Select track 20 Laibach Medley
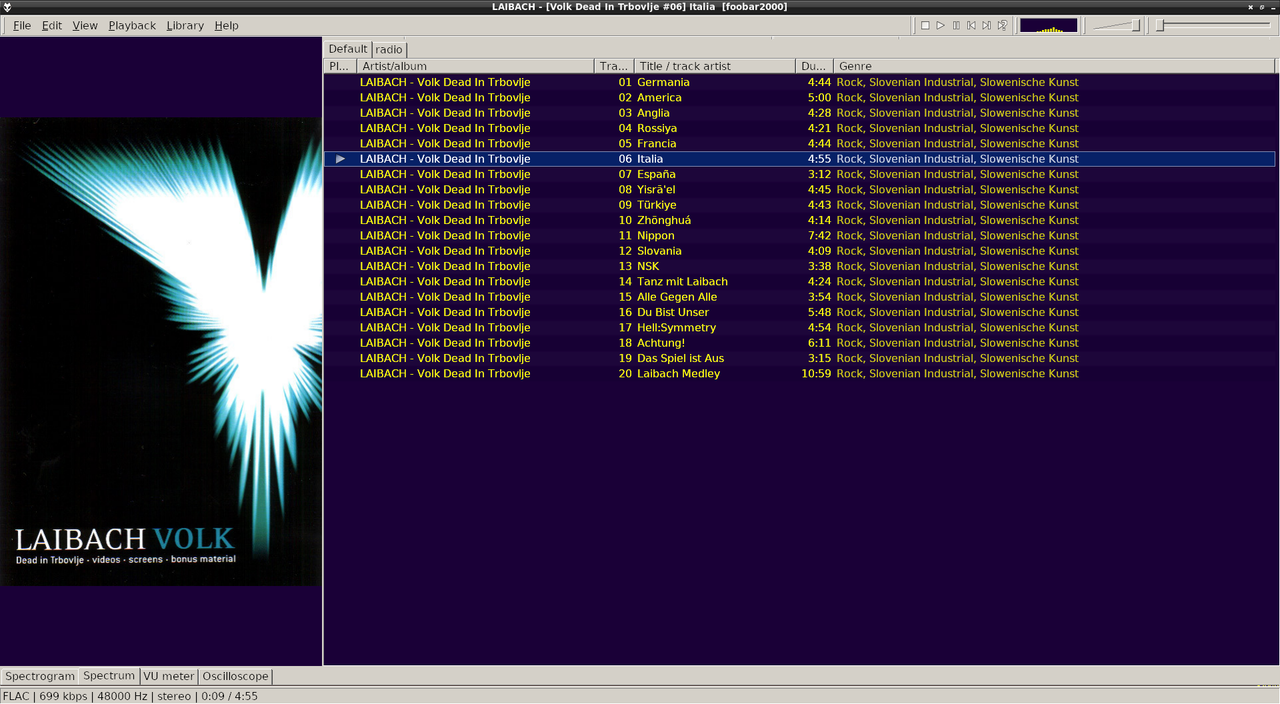This screenshot has width=1280, height=704. point(800,374)
